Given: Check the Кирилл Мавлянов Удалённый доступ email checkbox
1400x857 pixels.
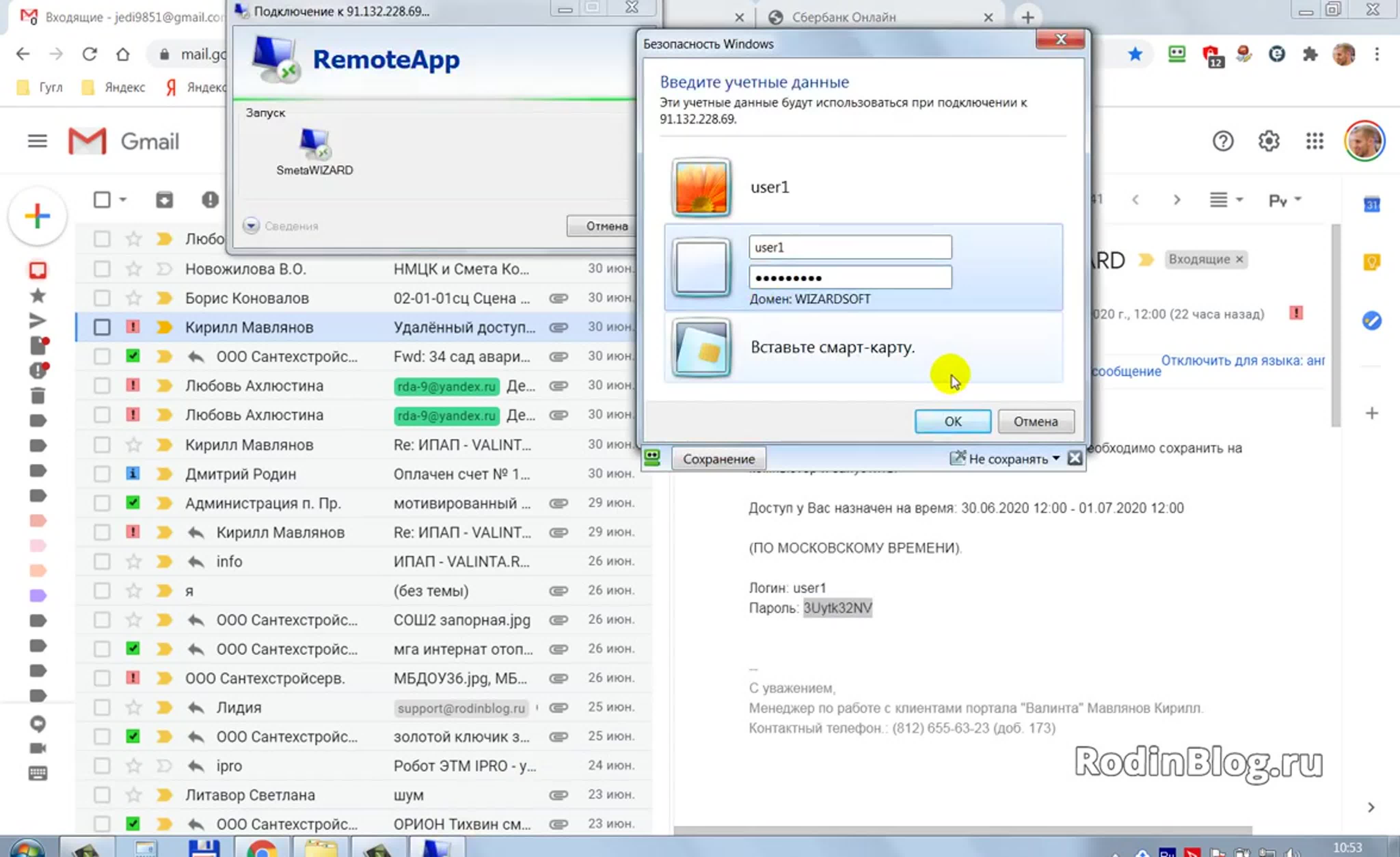Looking at the screenshot, I should click(x=102, y=327).
